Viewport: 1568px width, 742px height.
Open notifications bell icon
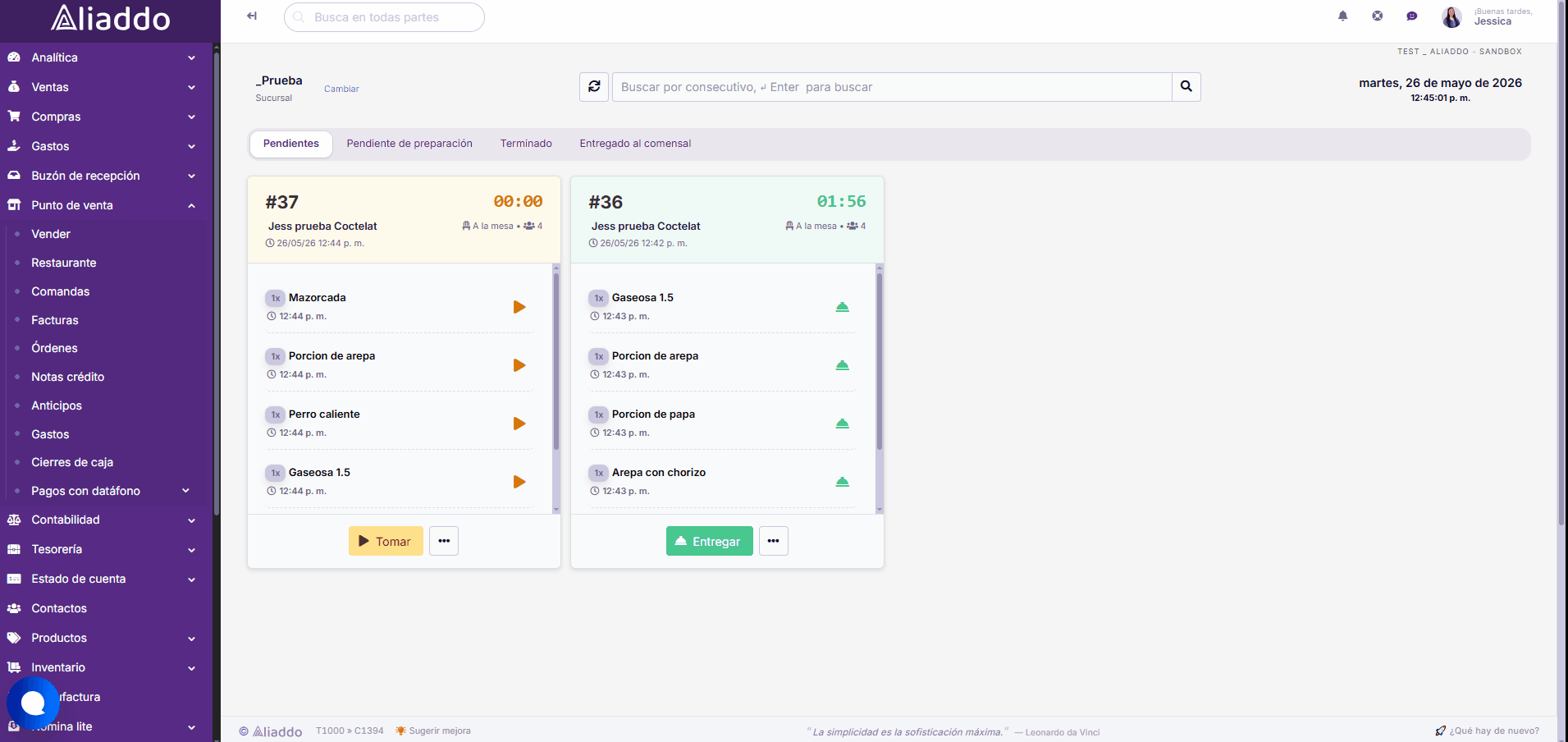1343,16
